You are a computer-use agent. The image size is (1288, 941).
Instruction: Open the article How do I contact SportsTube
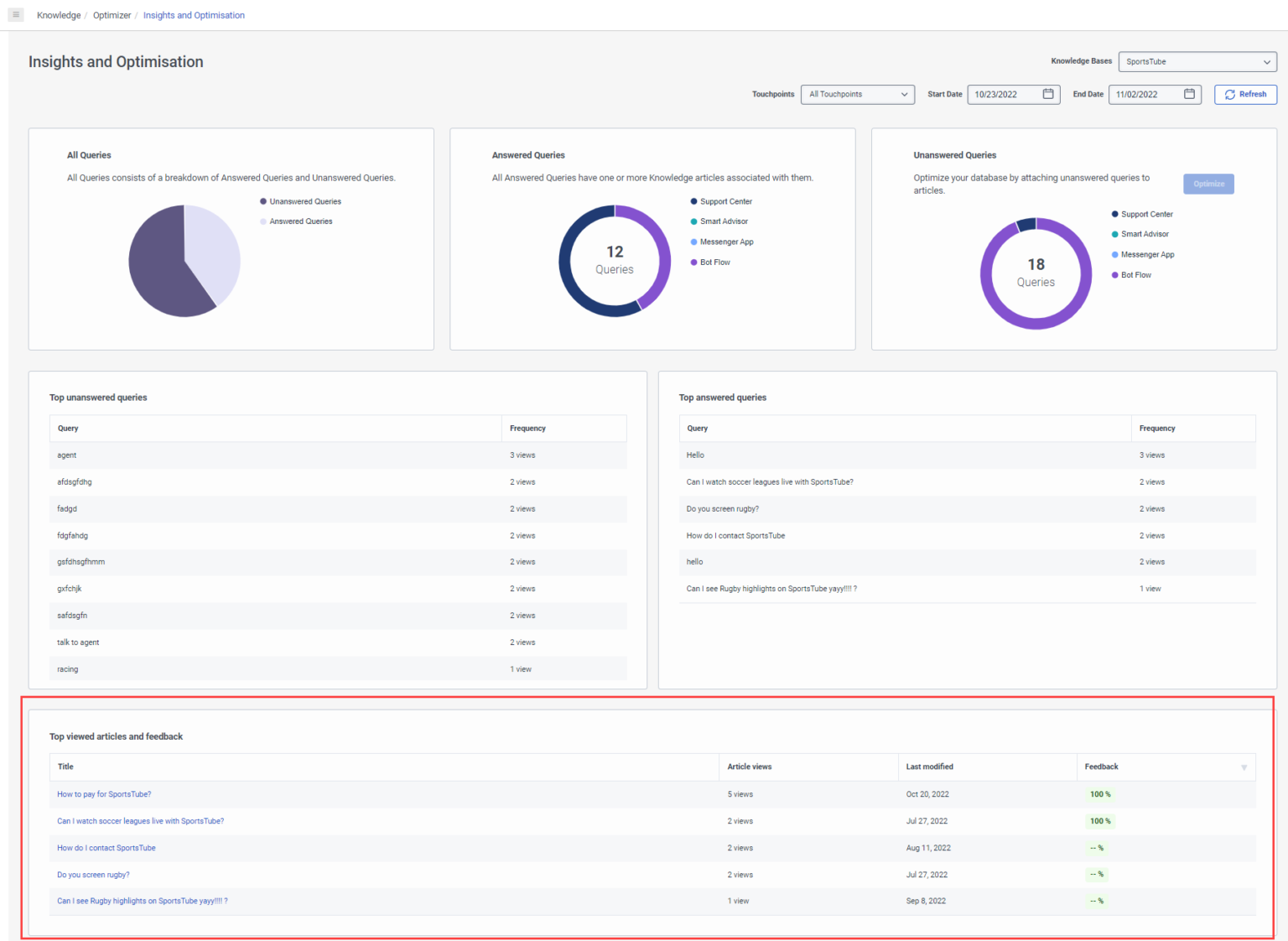coord(106,847)
